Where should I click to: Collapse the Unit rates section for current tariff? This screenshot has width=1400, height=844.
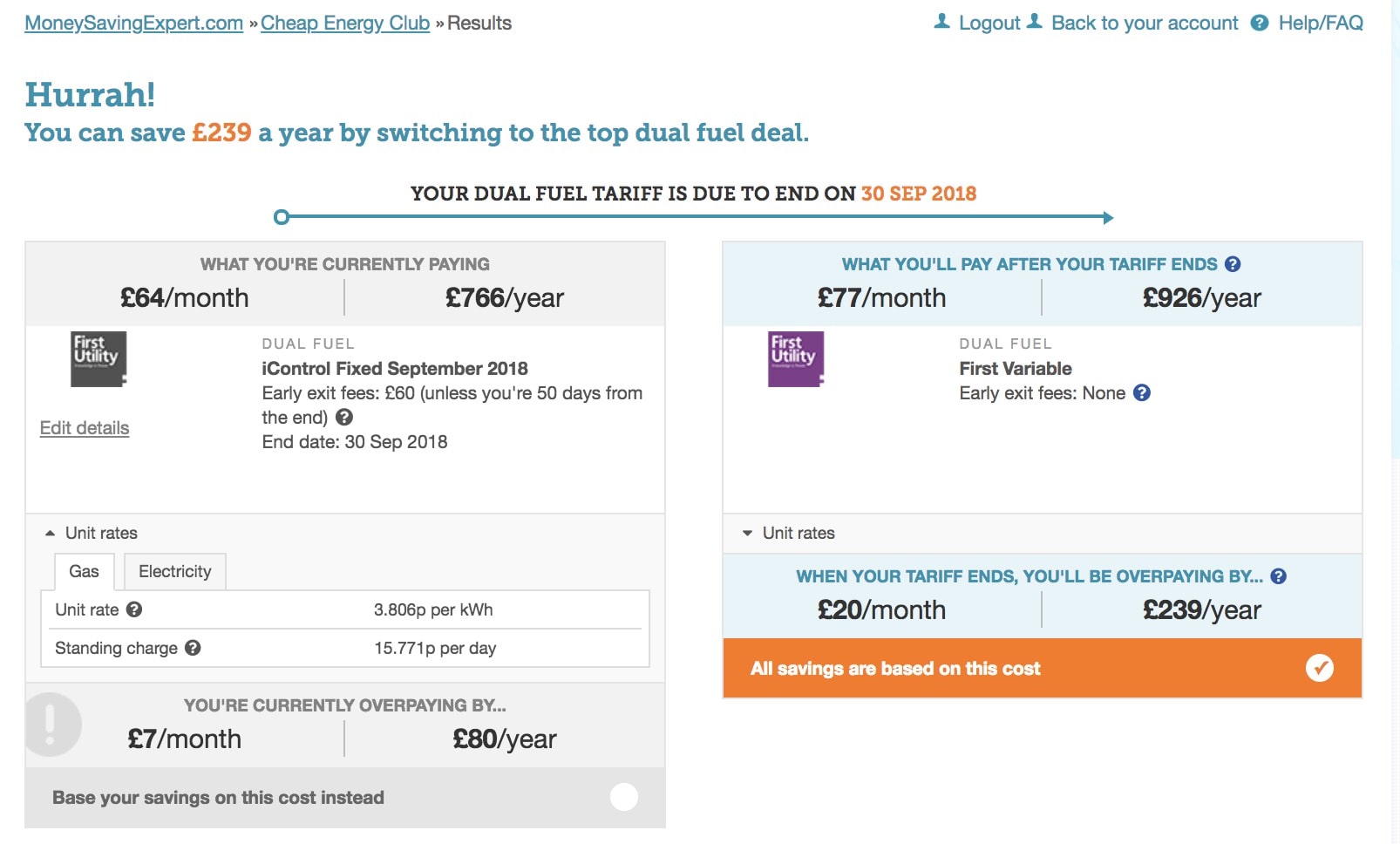click(x=92, y=533)
